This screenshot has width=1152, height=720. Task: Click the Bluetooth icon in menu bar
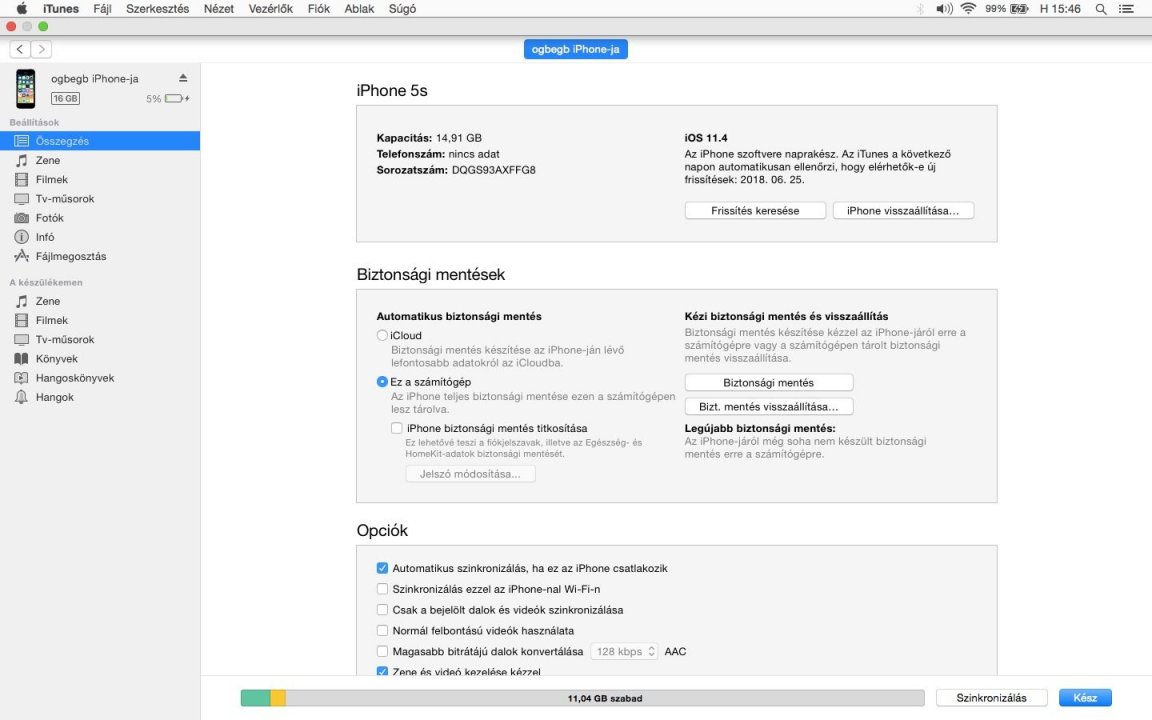tap(920, 9)
